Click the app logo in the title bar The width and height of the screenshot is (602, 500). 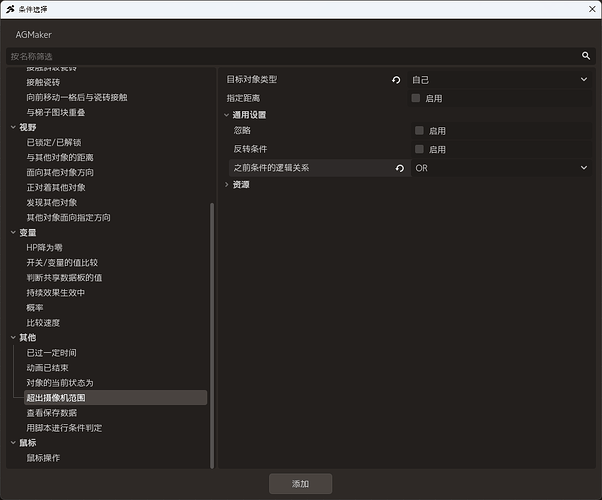click(10, 9)
